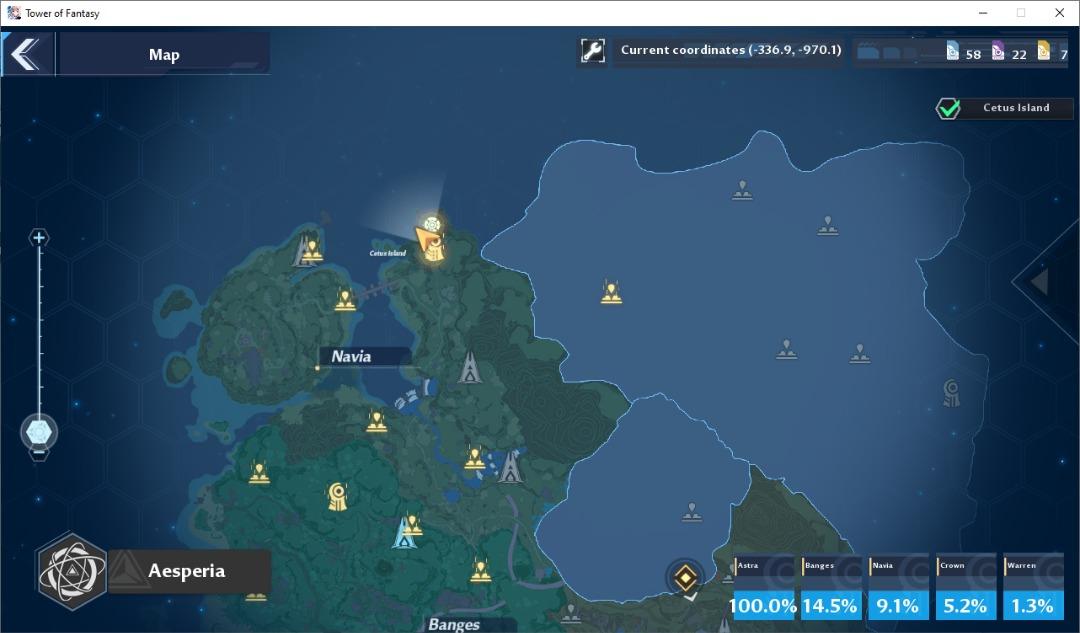Zoom in with the plus button

coord(39,238)
